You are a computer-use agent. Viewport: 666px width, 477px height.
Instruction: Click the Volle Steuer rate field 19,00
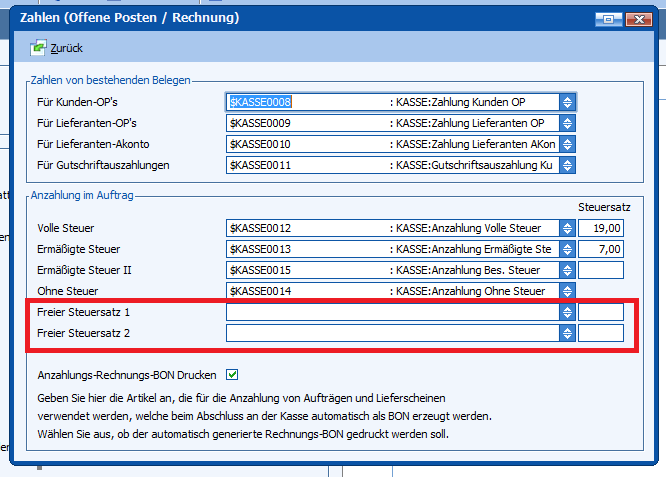tap(600, 228)
